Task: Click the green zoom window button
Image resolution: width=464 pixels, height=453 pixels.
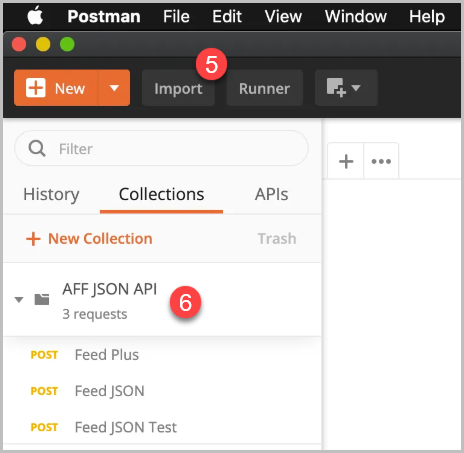Action: coord(67,44)
